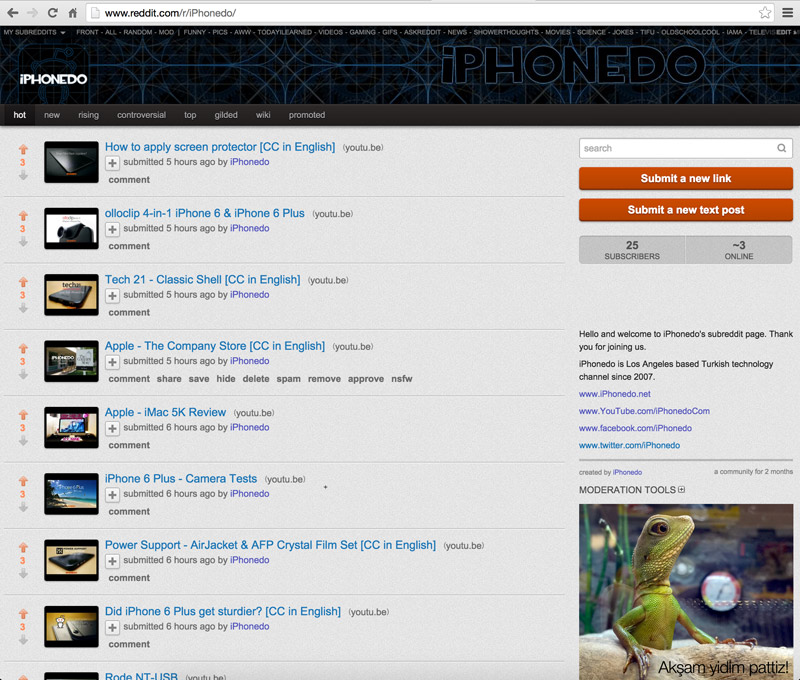Expand video for 'Apple - The Company Store'
This screenshot has height=680, width=800.
click(112, 362)
